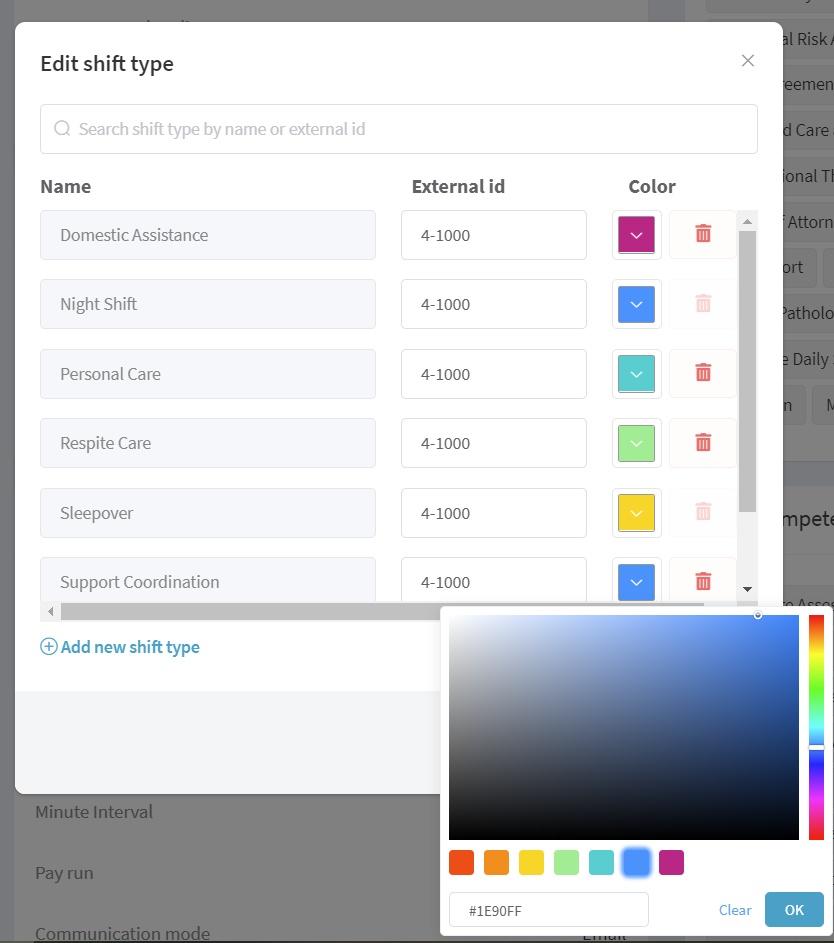Close the Edit shift type dialog
Screen dimensions: 834x943
click(x=747, y=61)
